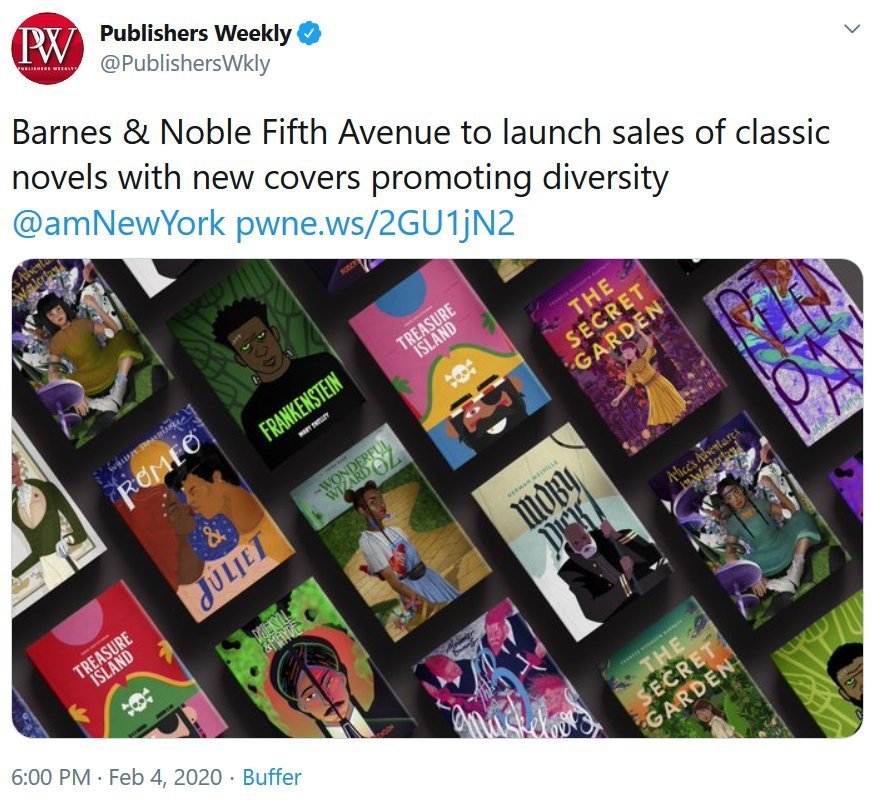The width and height of the screenshot is (873, 805).
Task: Open the tweet options chevron
Action: [x=852, y=28]
